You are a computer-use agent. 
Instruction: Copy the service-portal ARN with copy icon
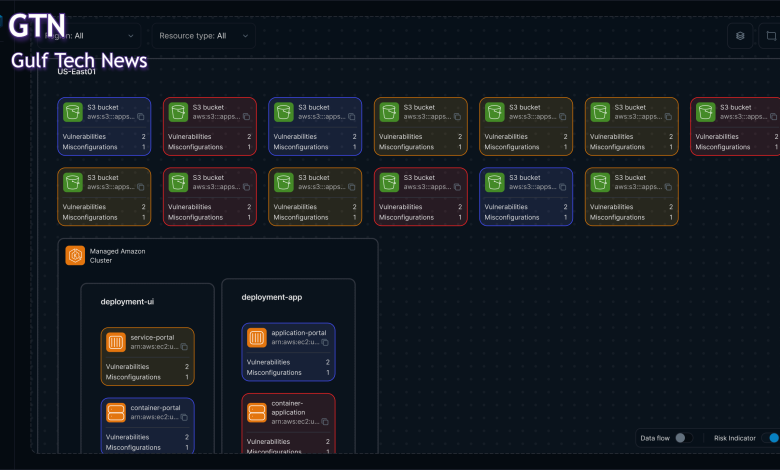[185, 347]
